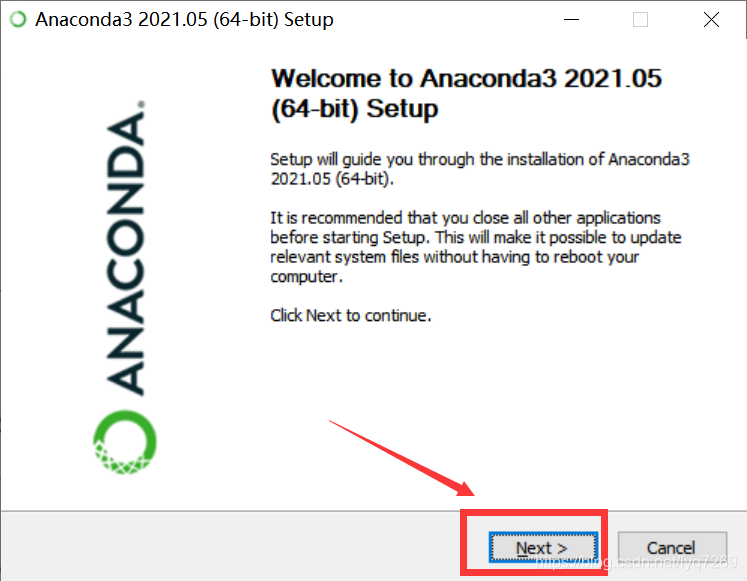Image resolution: width=747 pixels, height=581 pixels.
Task: Click the Next > button
Action: pos(543,548)
